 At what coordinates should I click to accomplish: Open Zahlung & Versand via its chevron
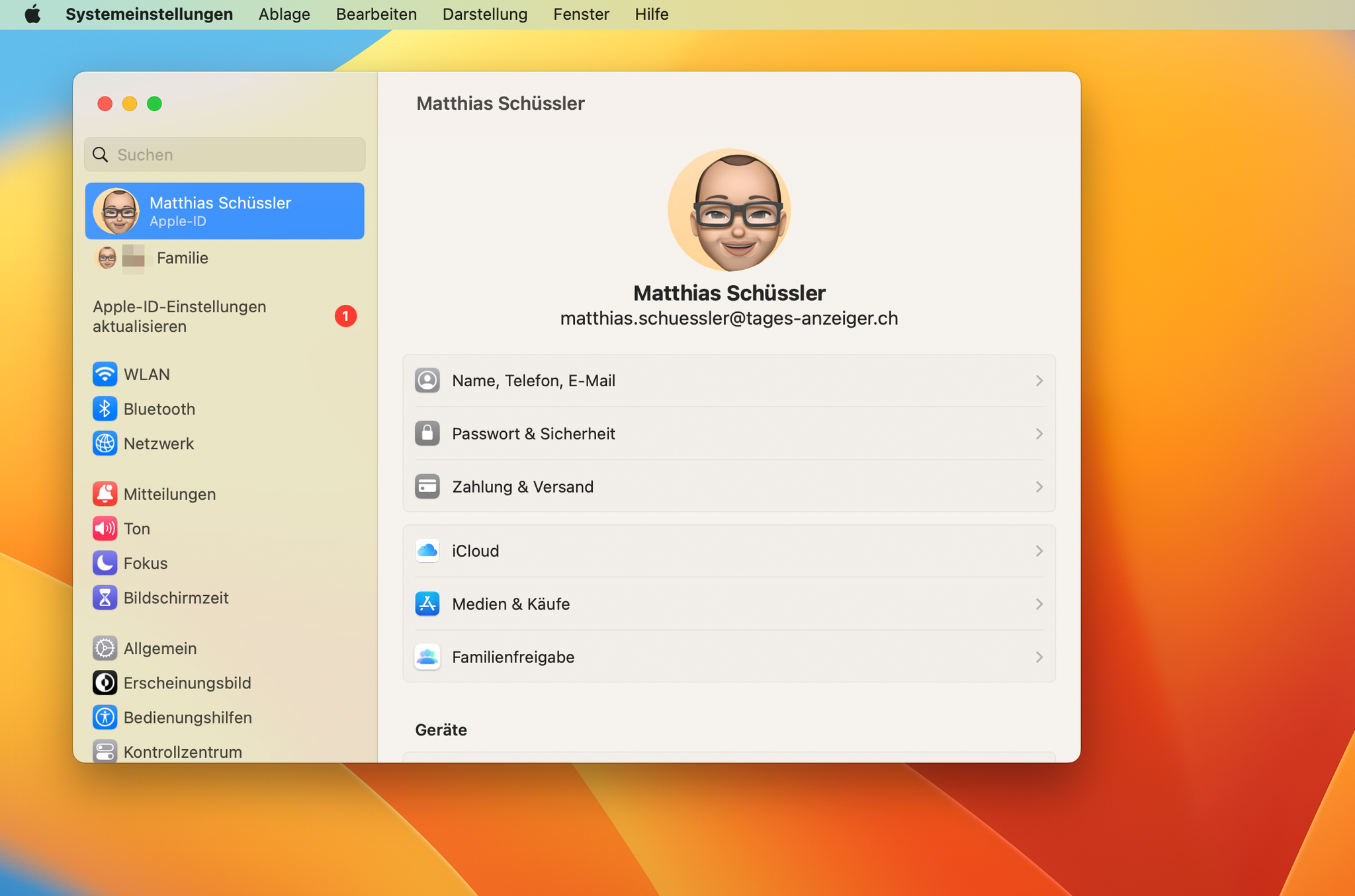coord(1039,486)
